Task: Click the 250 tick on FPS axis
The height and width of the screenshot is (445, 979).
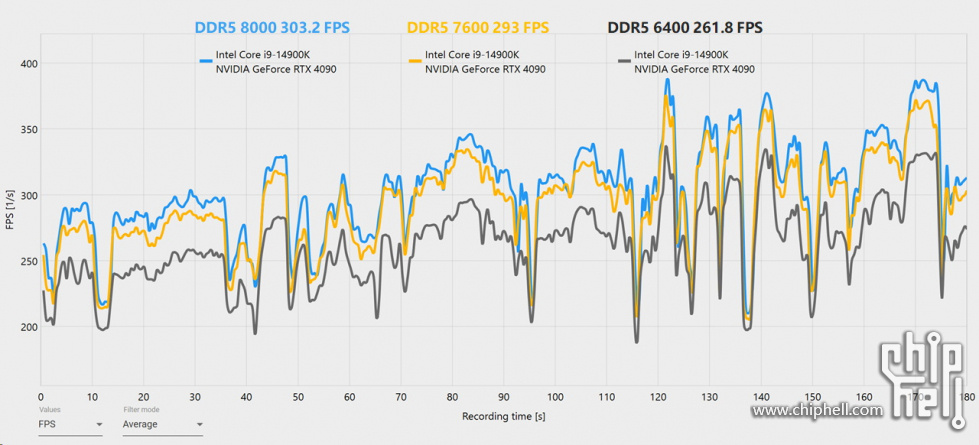Action: coord(29,261)
